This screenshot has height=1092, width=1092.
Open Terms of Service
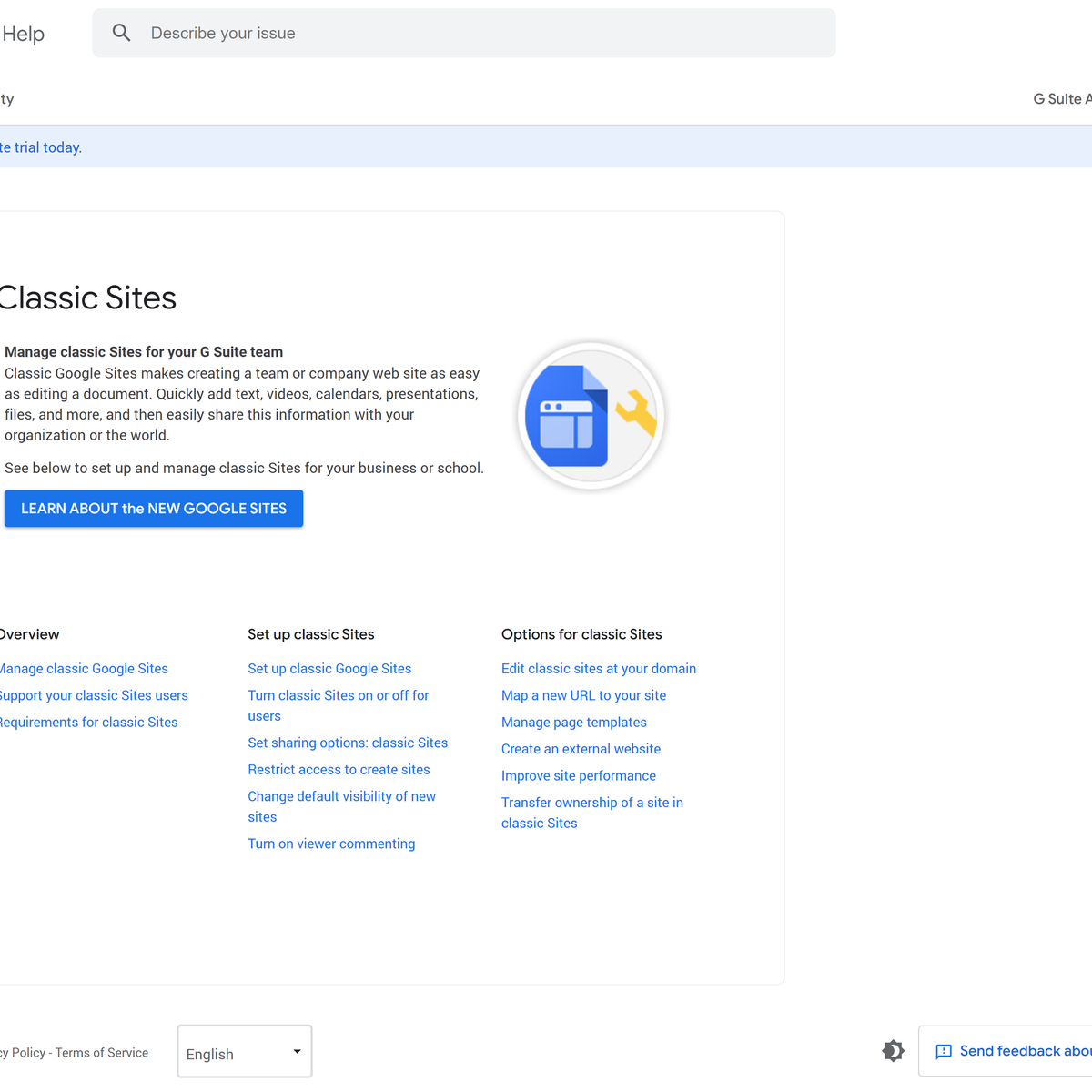pyautogui.click(x=102, y=1052)
